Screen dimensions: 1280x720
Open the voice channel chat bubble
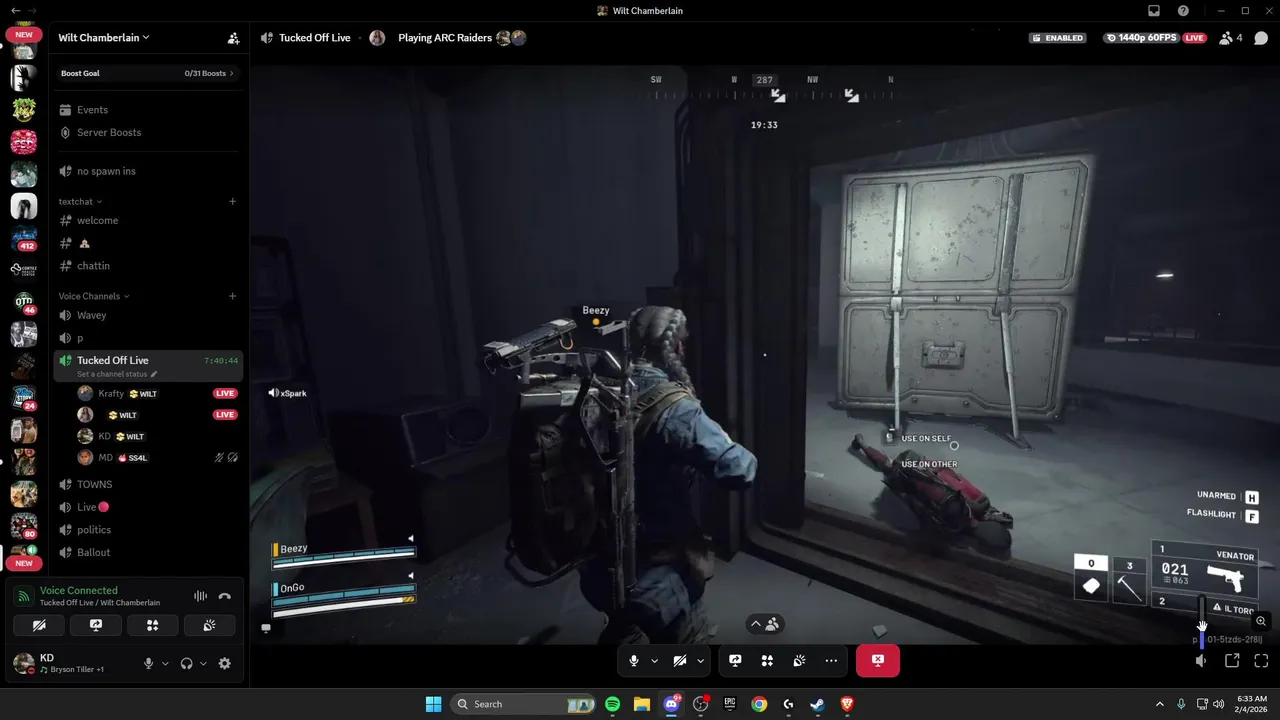1261,38
